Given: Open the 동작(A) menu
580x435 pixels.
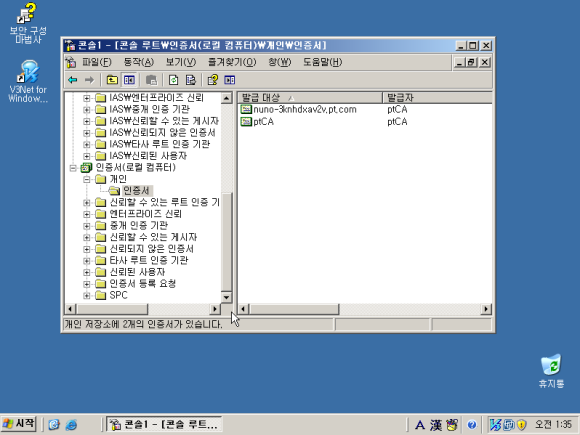Looking at the screenshot, I should [x=139, y=62].
